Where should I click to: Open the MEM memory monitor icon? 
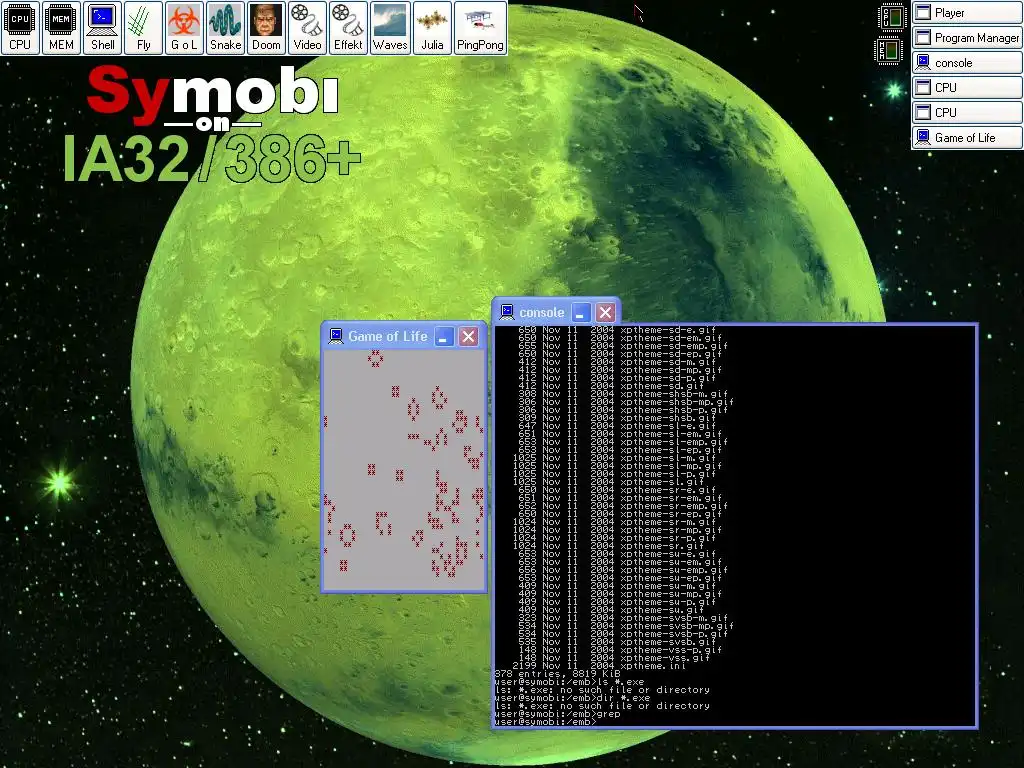[x=61, y=28]
